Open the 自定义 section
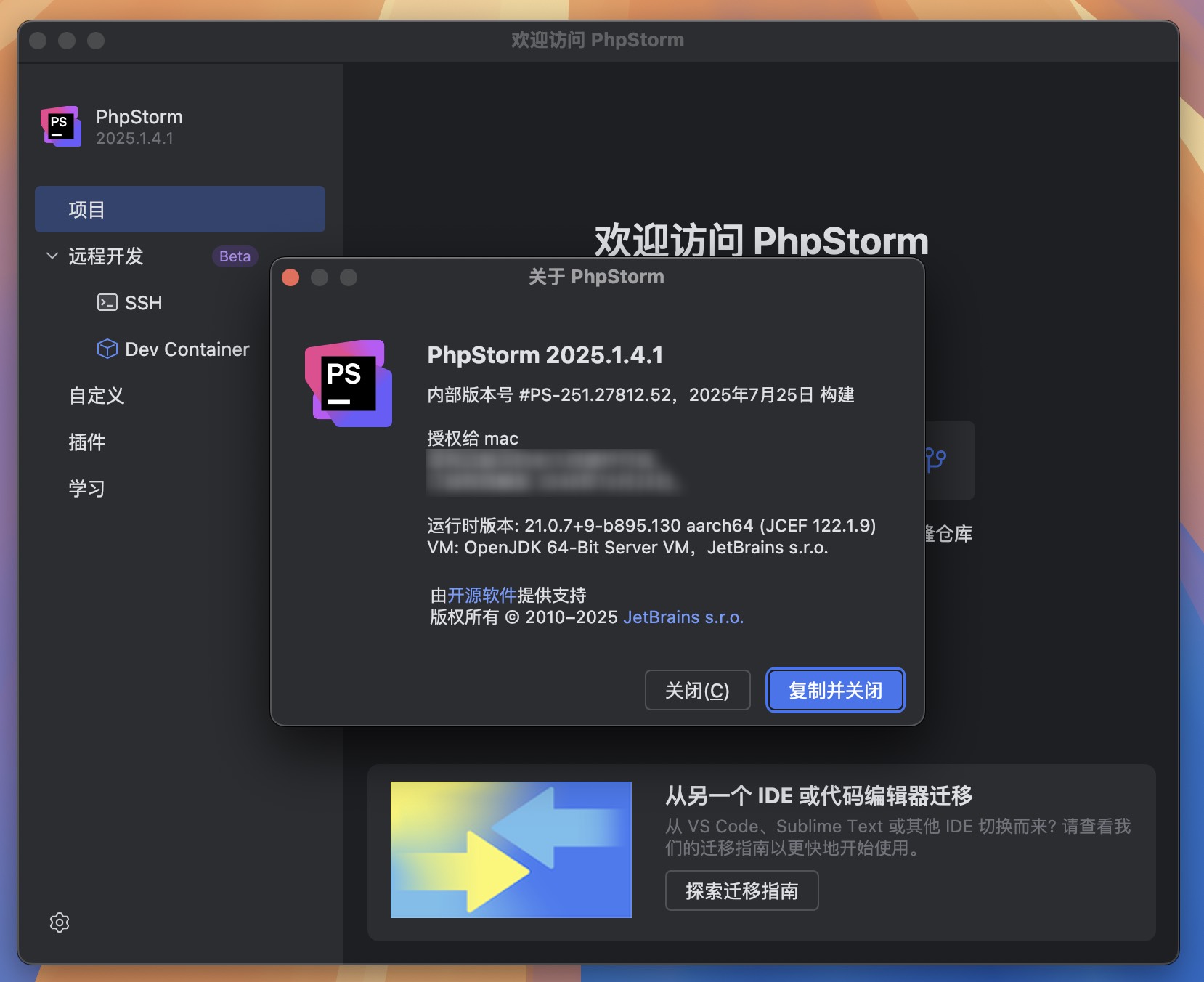The height and width of the screenshot is (982, 1204). tap(95, 396)
